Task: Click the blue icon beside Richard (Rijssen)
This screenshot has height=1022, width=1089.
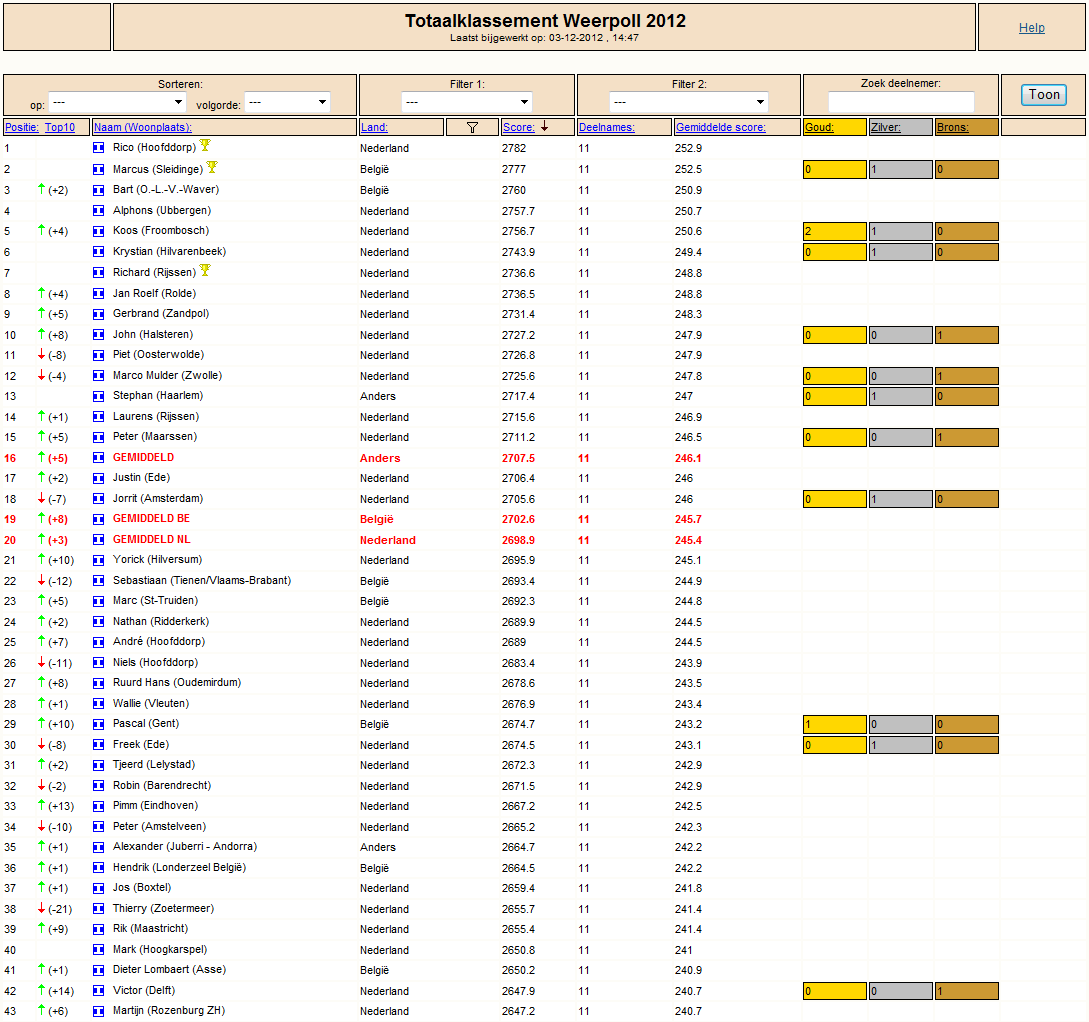Action: [99, 272]
